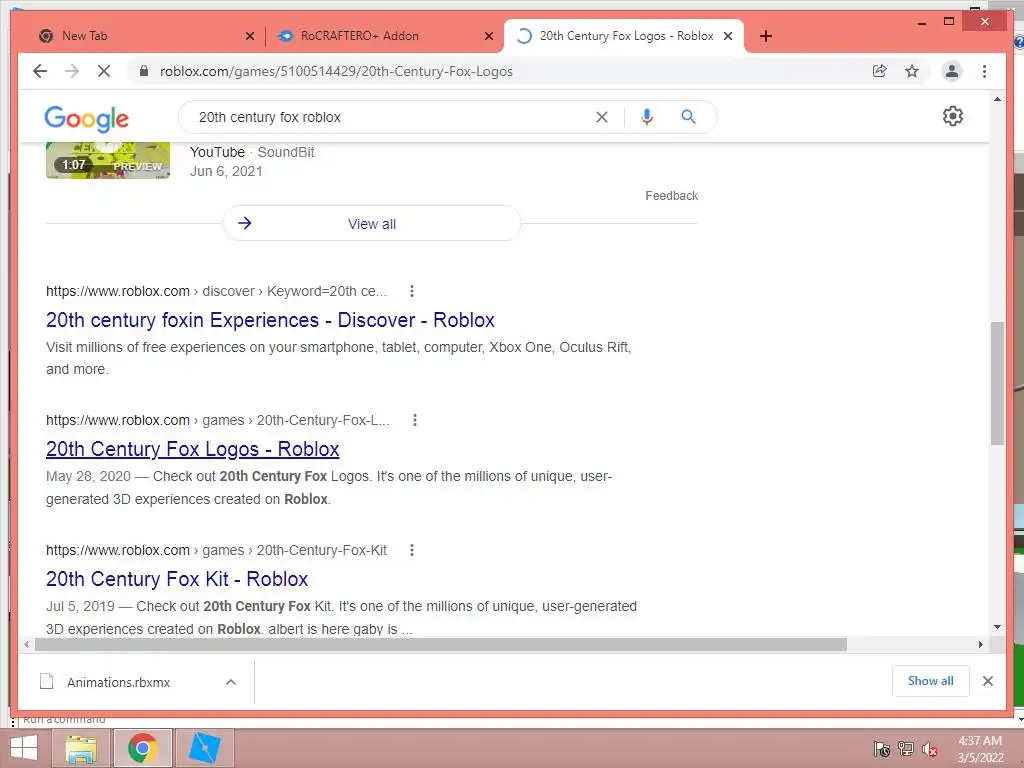Show all downloads
The height and width of the screenshot is (768, 1024).
931,680
